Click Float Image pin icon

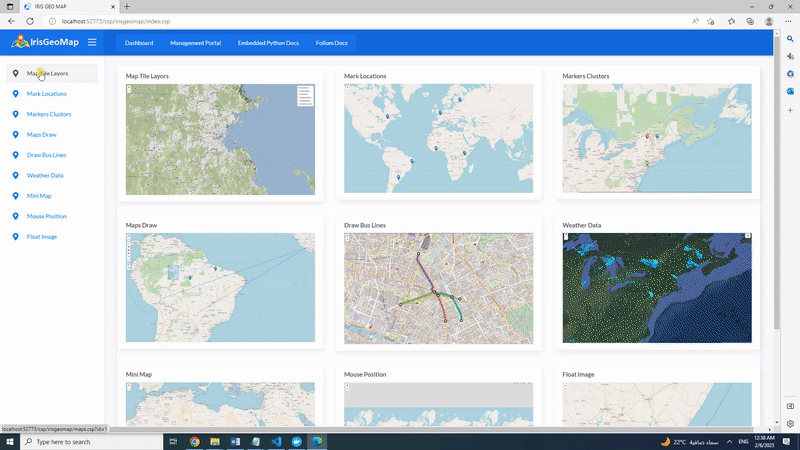click(15, 237)
